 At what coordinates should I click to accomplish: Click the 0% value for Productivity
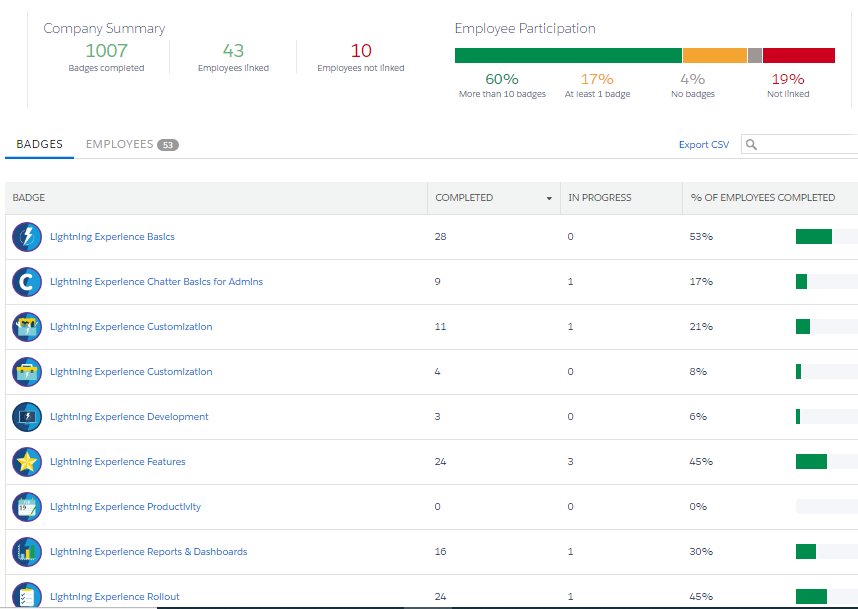tap(698, 506)
